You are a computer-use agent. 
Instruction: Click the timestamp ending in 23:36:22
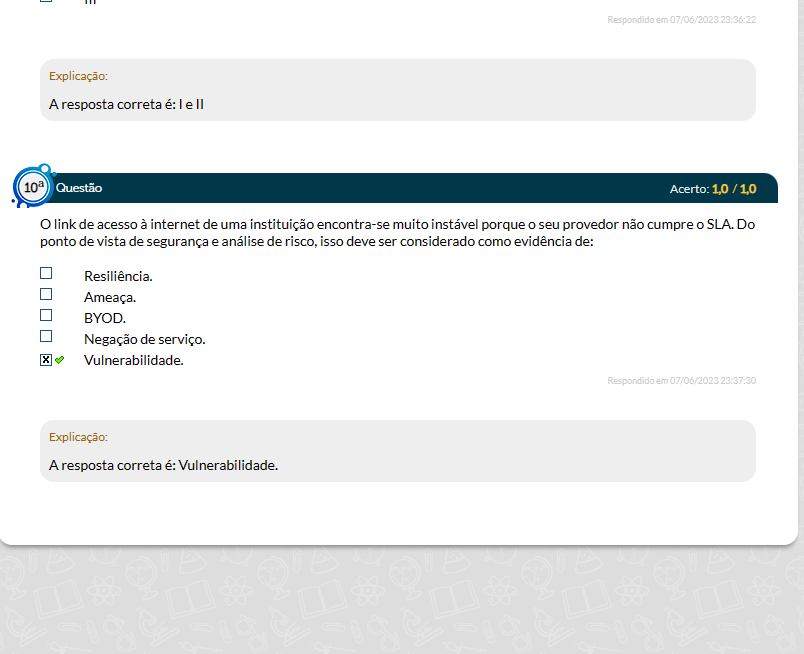click(x=681, y=19)
